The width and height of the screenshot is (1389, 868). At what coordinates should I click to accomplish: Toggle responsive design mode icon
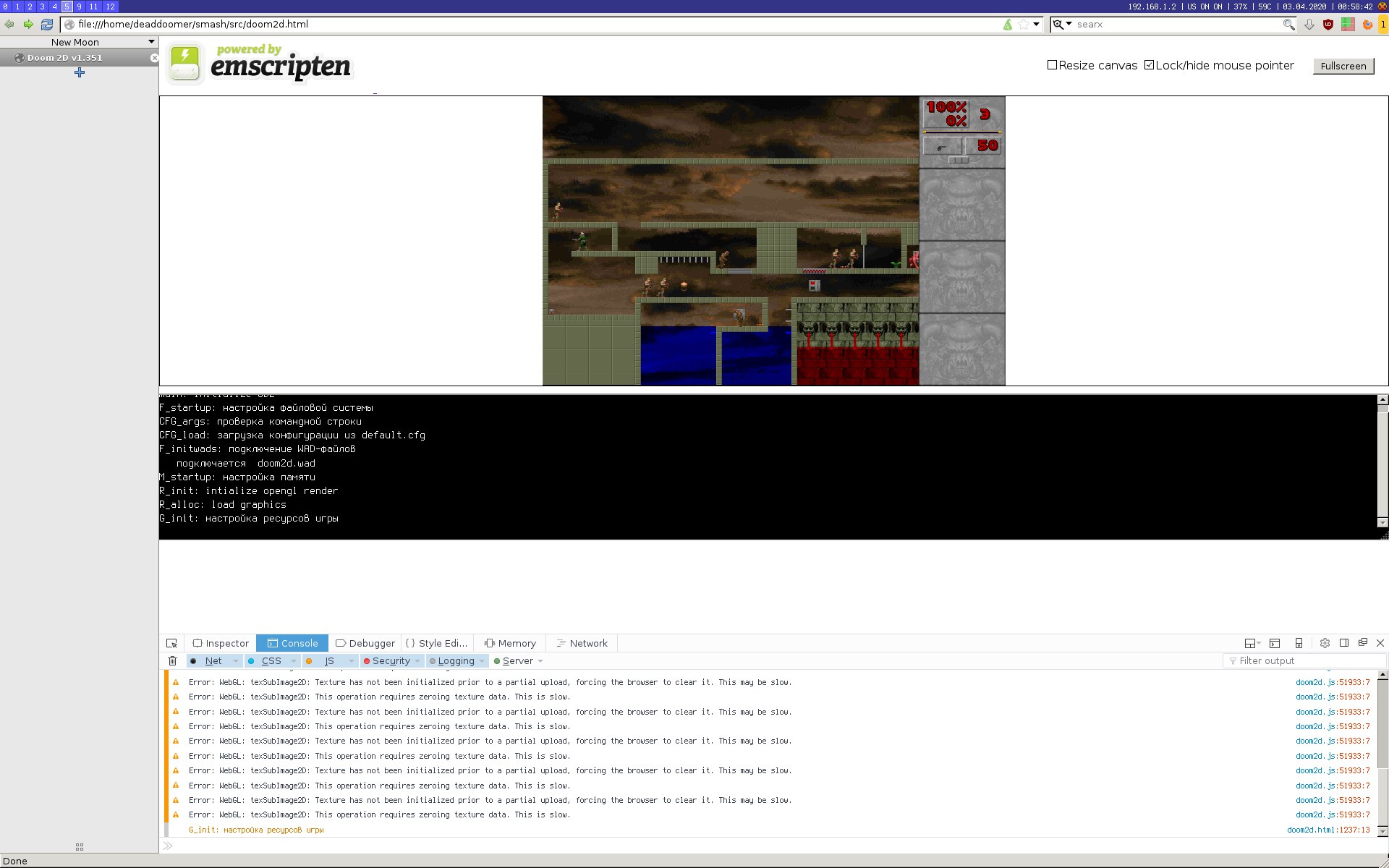pos(1299,643)
